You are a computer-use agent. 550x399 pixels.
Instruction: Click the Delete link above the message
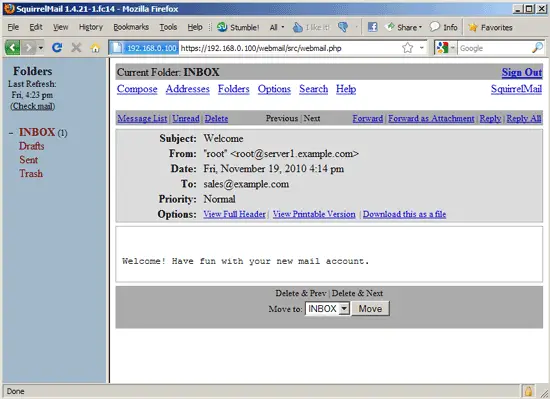click(216, 119)
